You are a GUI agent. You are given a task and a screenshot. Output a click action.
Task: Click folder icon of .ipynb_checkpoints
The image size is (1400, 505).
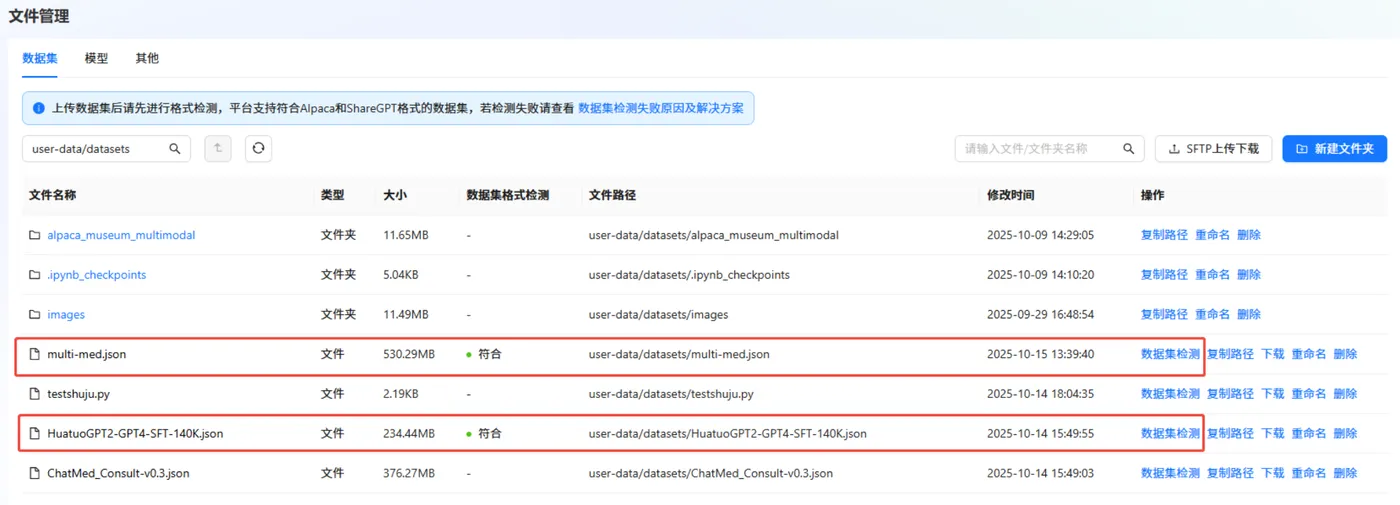34,275
